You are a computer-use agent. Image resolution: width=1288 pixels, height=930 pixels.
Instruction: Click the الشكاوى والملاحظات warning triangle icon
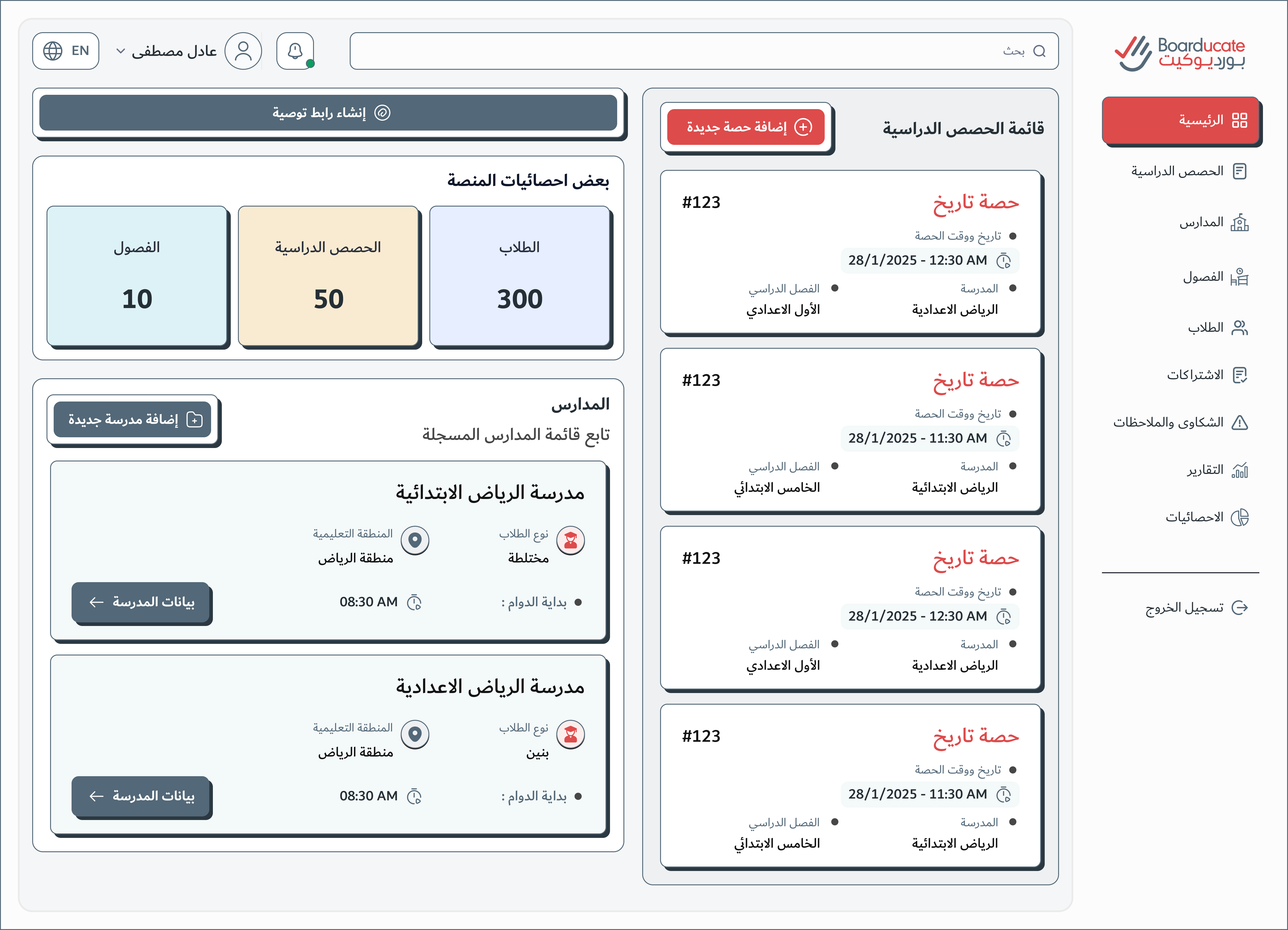point(1240,423)
